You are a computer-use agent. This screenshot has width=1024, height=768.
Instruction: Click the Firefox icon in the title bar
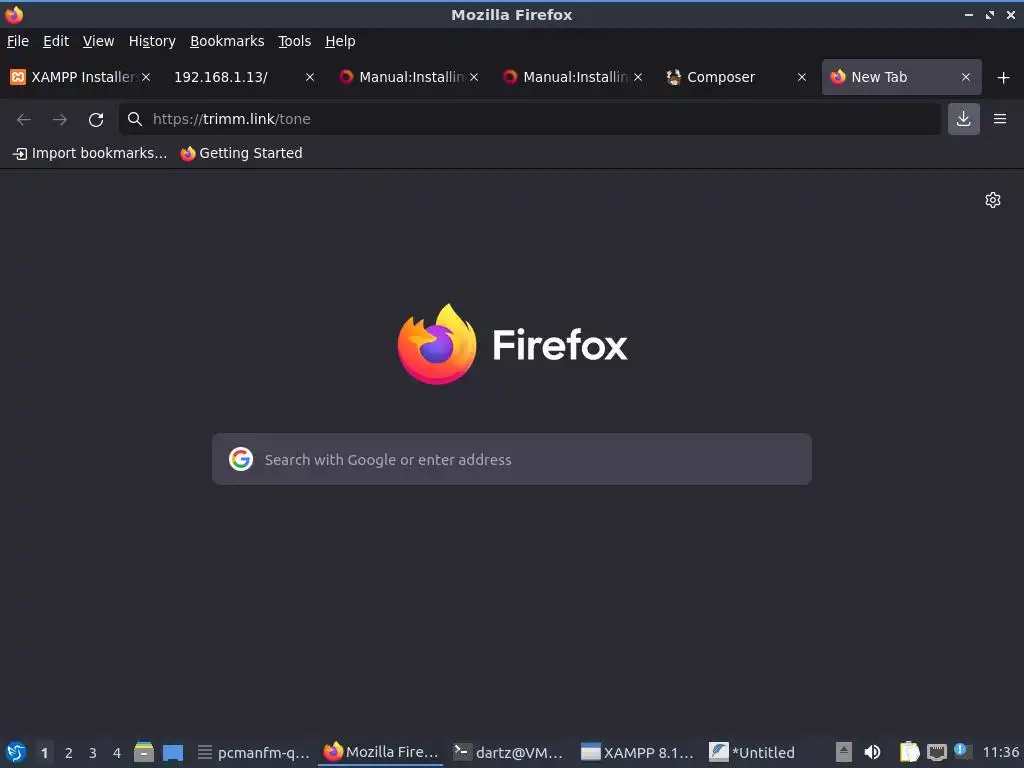(x=14, y=14)
